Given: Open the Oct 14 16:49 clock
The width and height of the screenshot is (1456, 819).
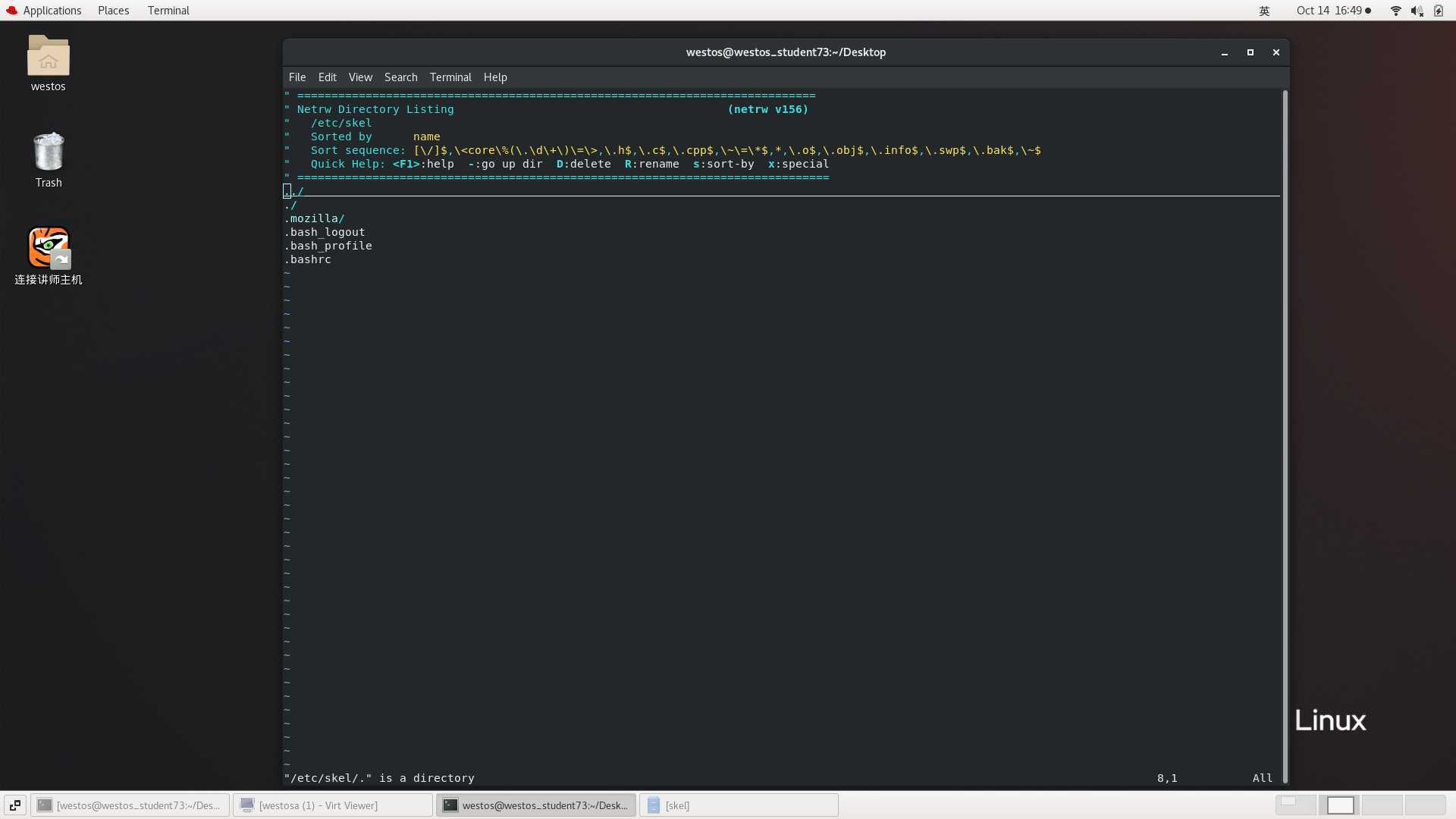Looking at the screenshot, I should pyautogui.click(x=1333, y=11).
